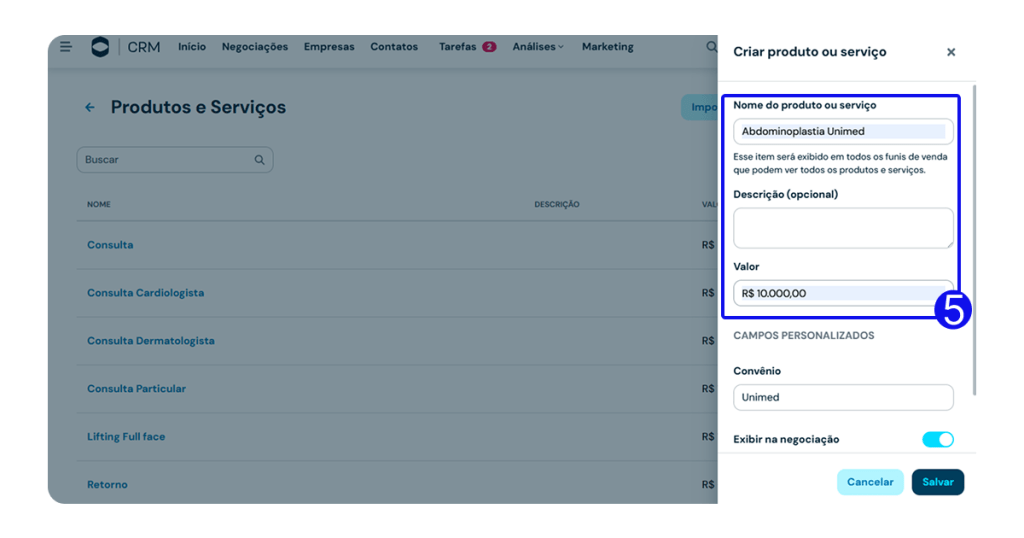
Task: Click the search icon in top navigation
Action: [711, 47]
